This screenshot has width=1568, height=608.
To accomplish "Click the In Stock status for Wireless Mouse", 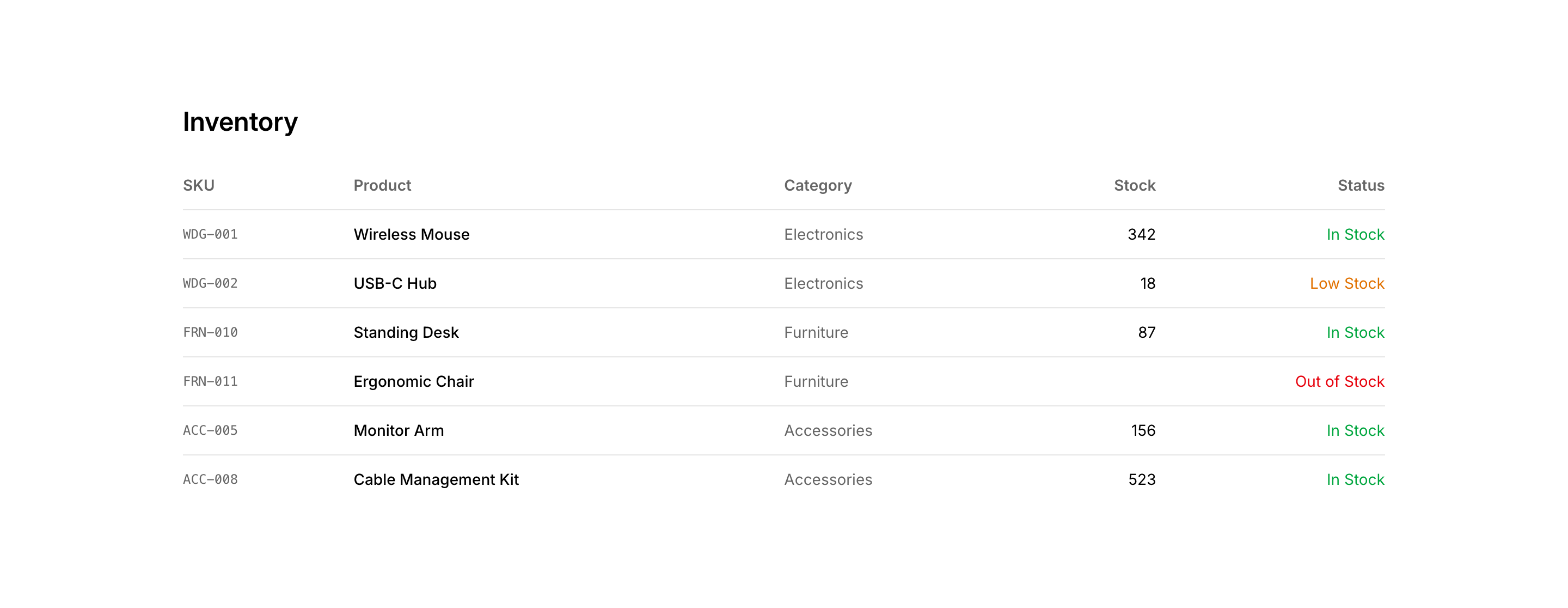I will (1355, 235).
